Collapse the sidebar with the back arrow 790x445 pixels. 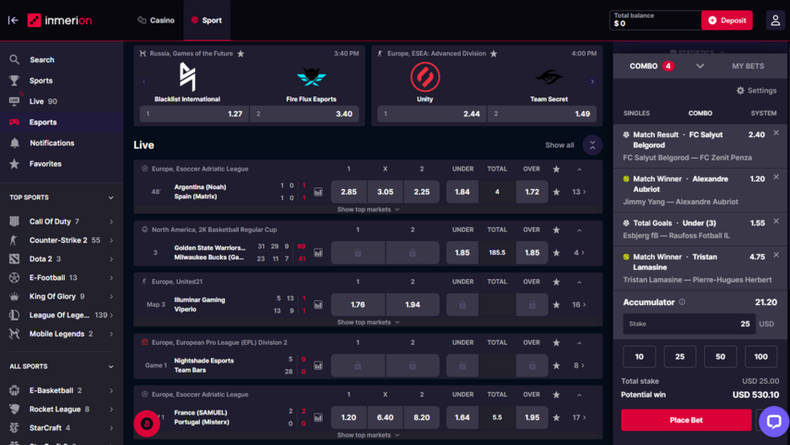point(13,20)
